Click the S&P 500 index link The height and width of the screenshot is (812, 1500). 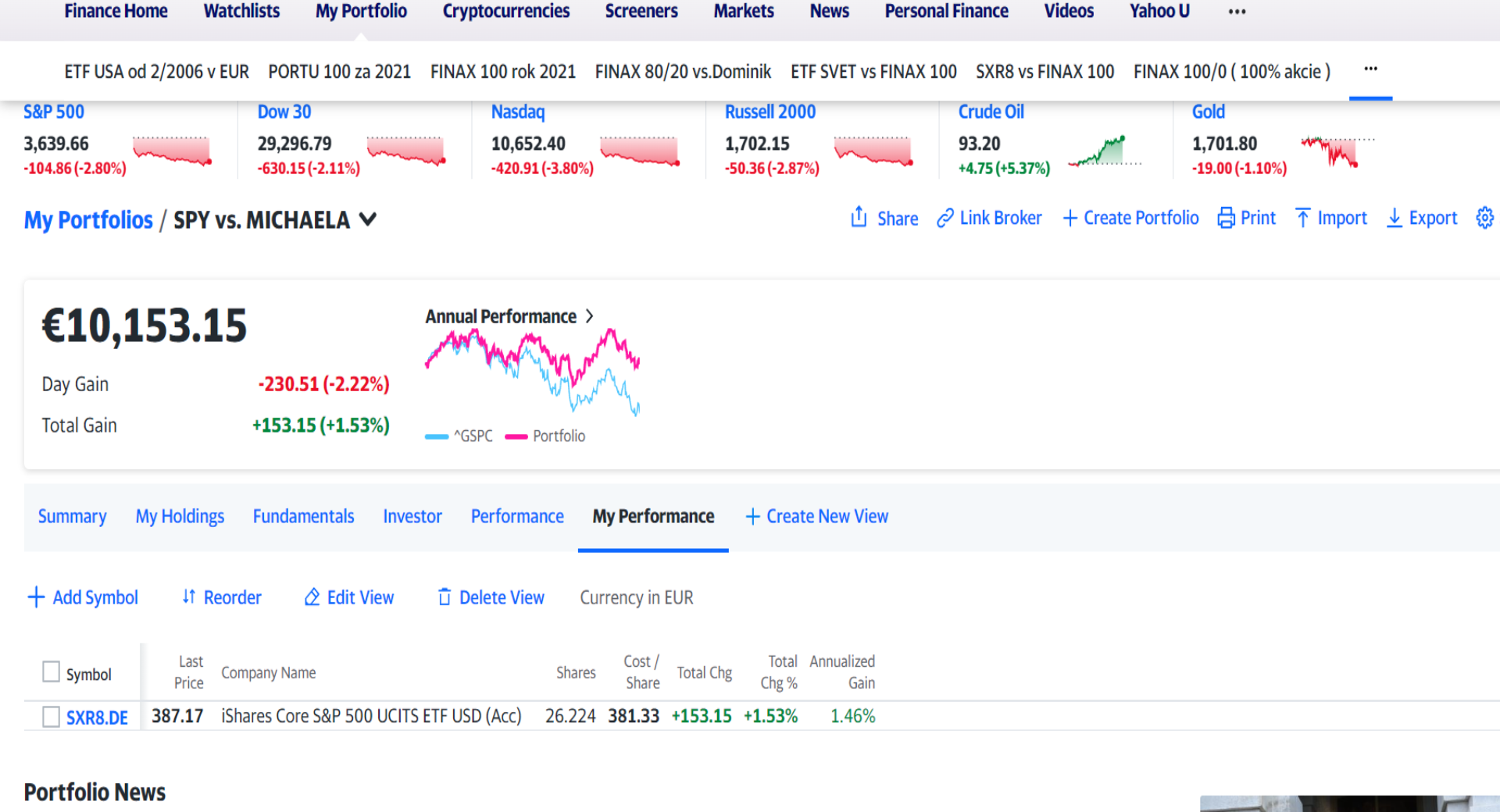[54, 112]
